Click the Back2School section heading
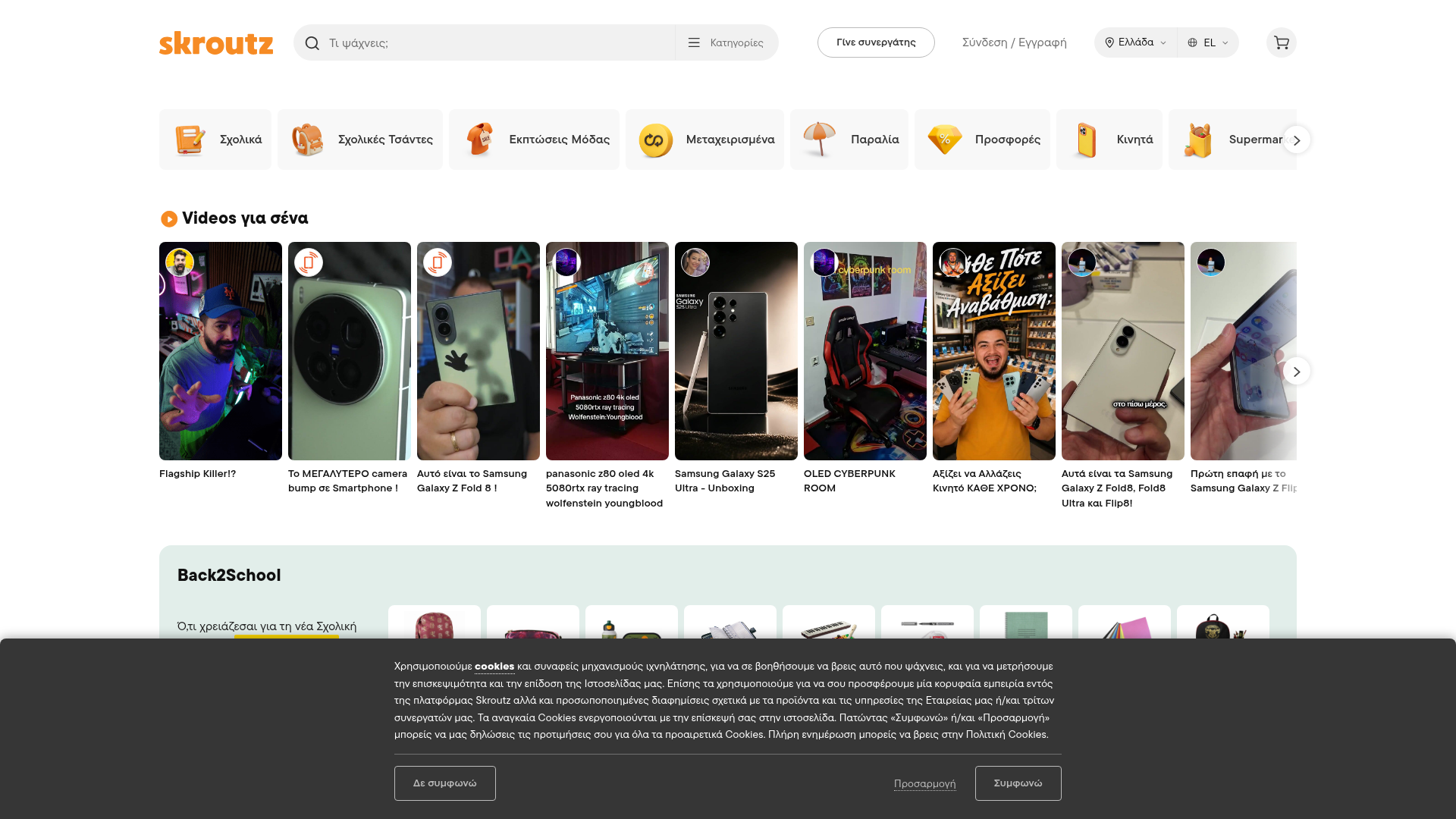The image size is (1456, 819). [229, 576]
